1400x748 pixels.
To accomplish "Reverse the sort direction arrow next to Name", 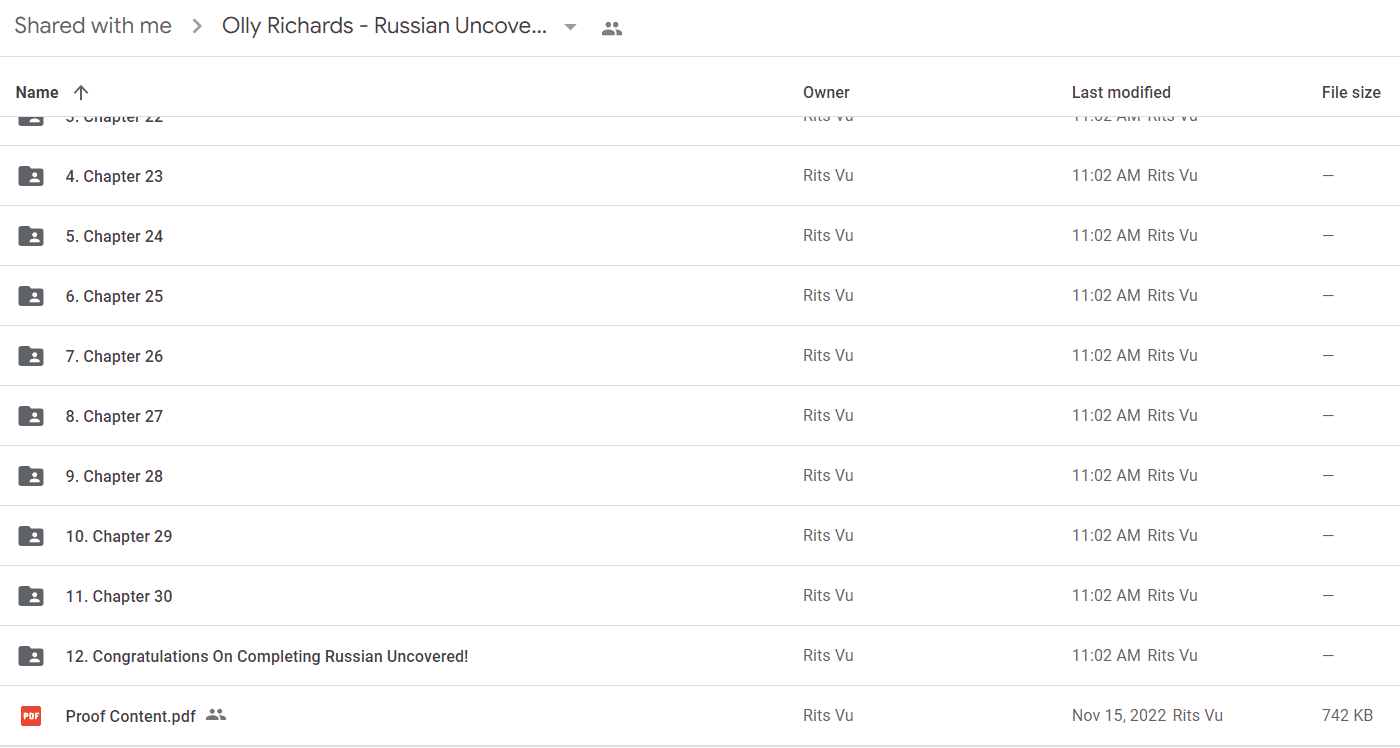I will [81, 92].
